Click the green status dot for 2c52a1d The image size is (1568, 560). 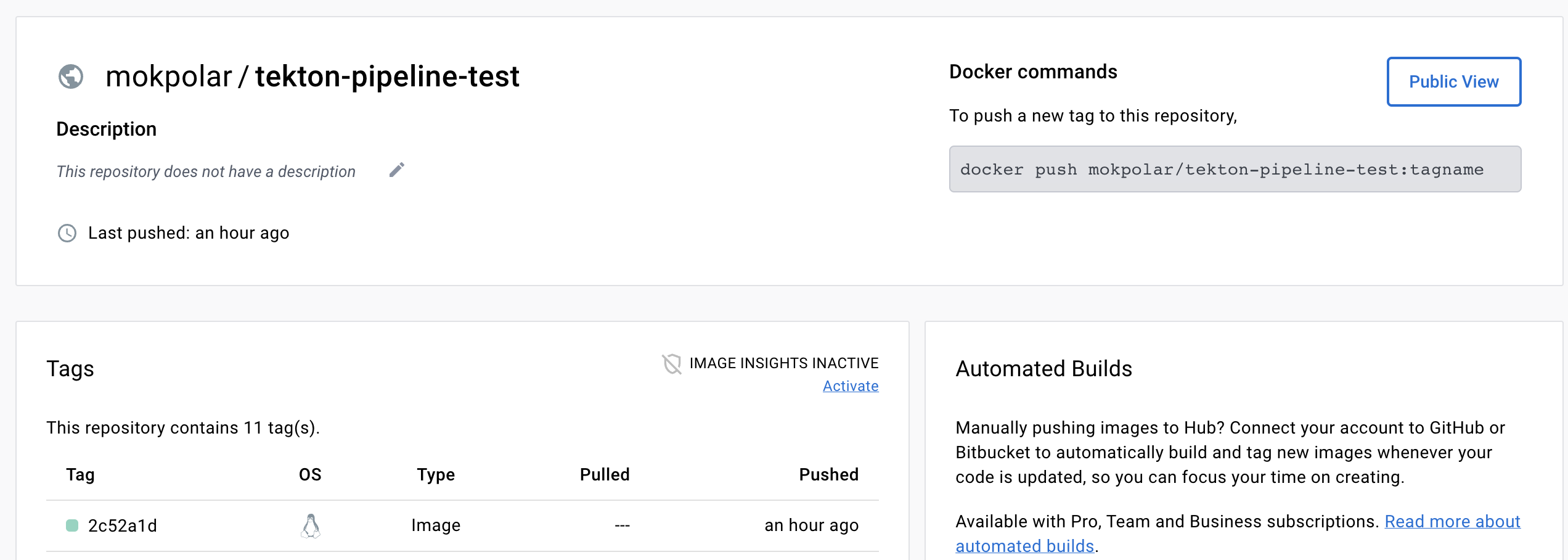coord(72,525)
